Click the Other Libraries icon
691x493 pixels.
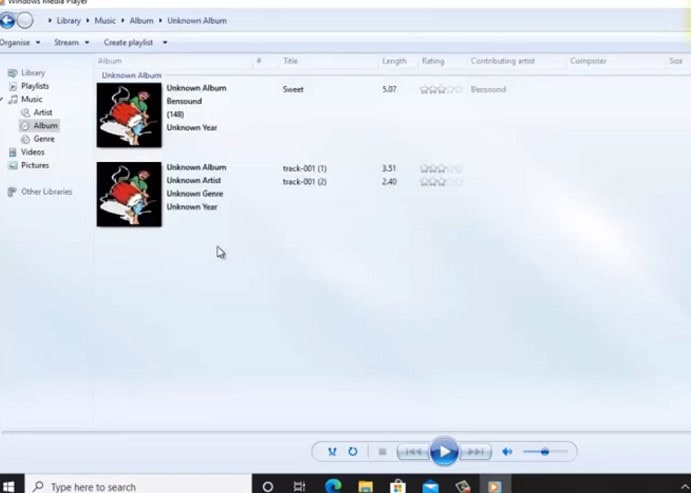tap(12, 192)
